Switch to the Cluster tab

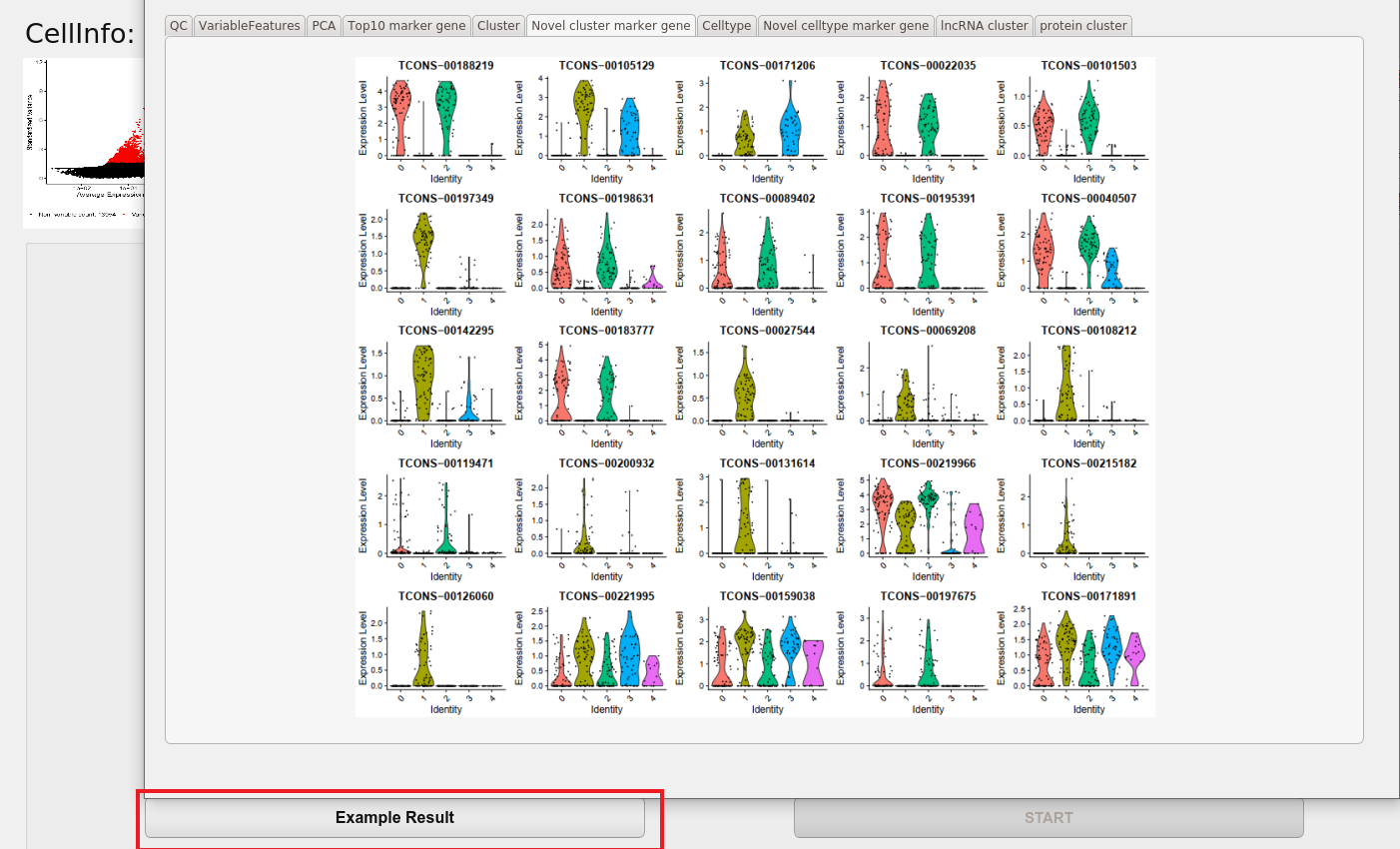point(498,26)
